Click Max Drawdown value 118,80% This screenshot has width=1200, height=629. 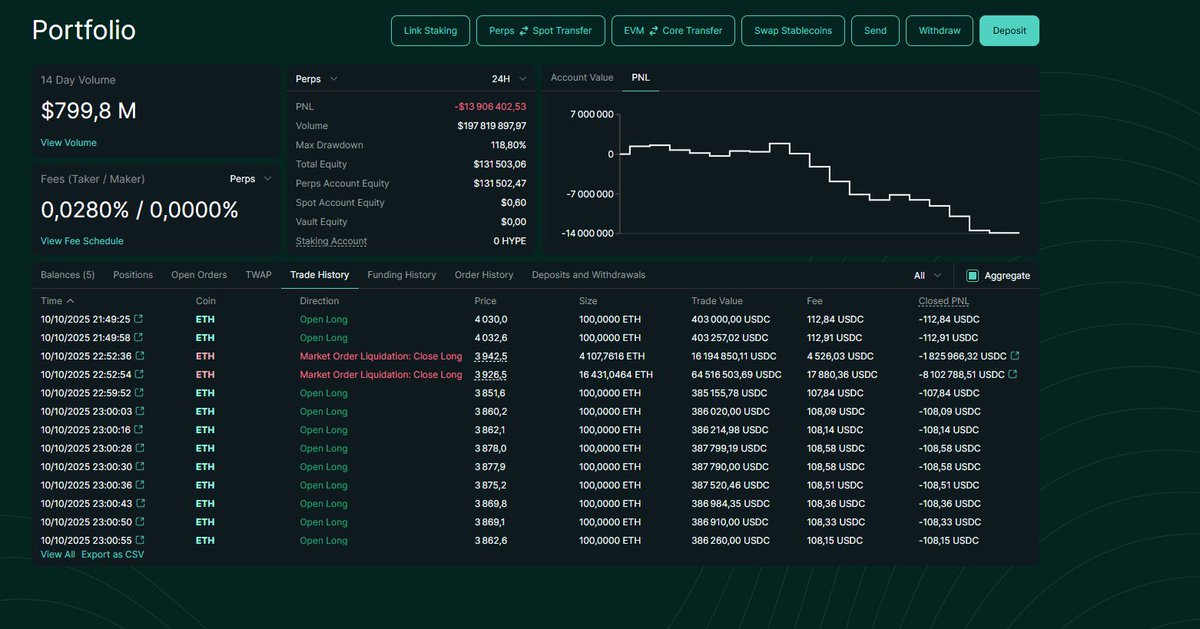tap(508, 145)
